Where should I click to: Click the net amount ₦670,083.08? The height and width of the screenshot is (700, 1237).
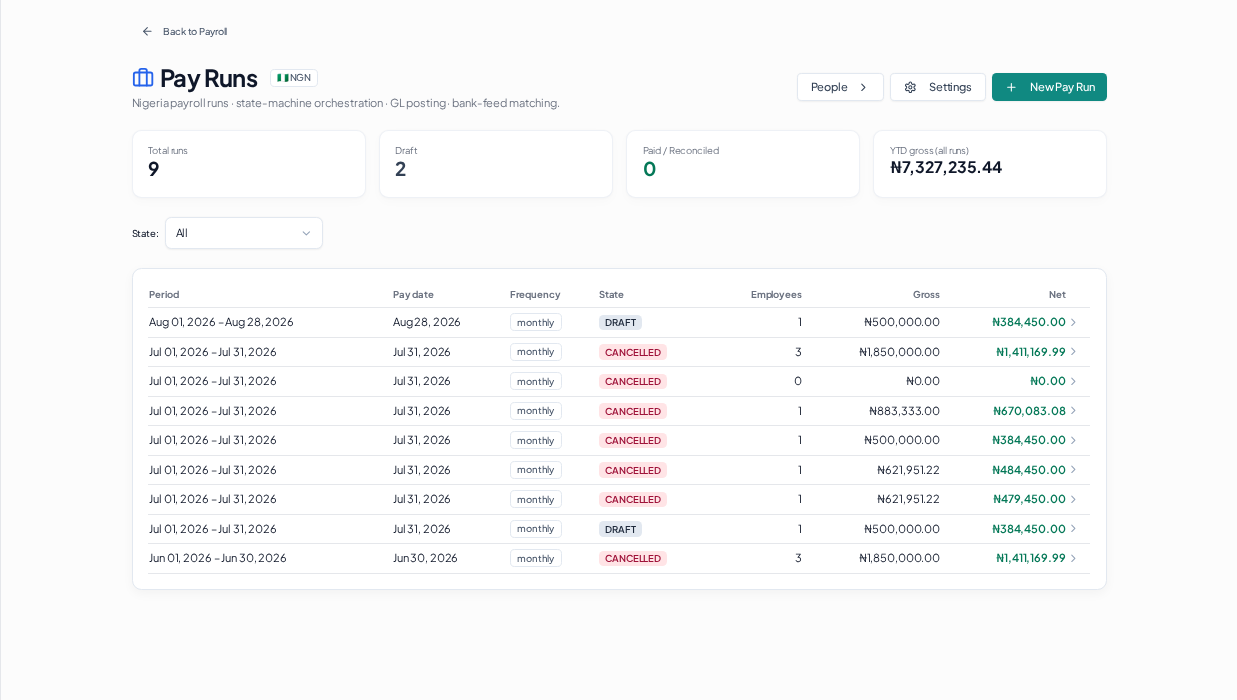[x=1029, y=411]
